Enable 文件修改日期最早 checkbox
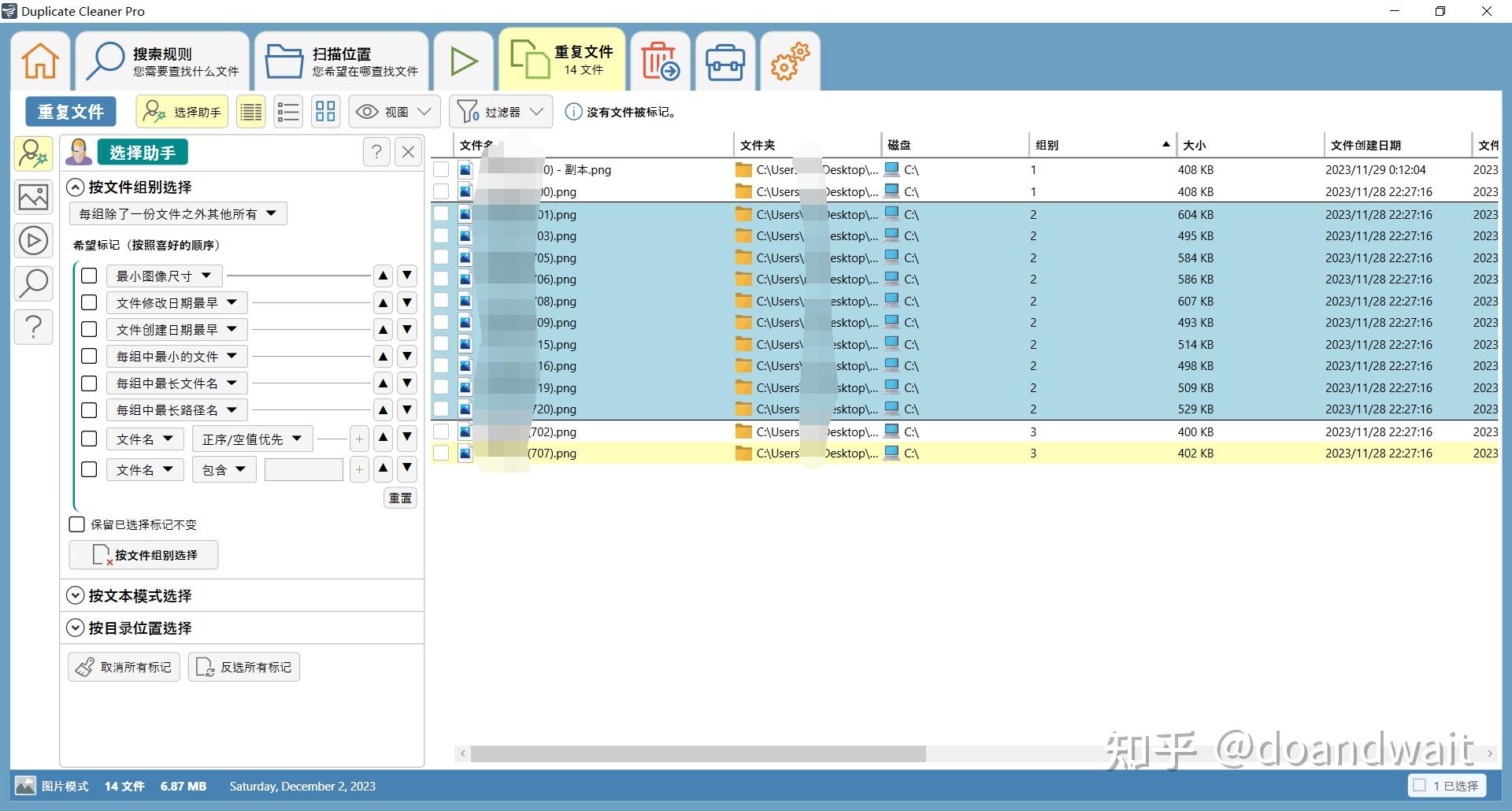This screenshot has height=811, width=1512. [x=89, y=302]
